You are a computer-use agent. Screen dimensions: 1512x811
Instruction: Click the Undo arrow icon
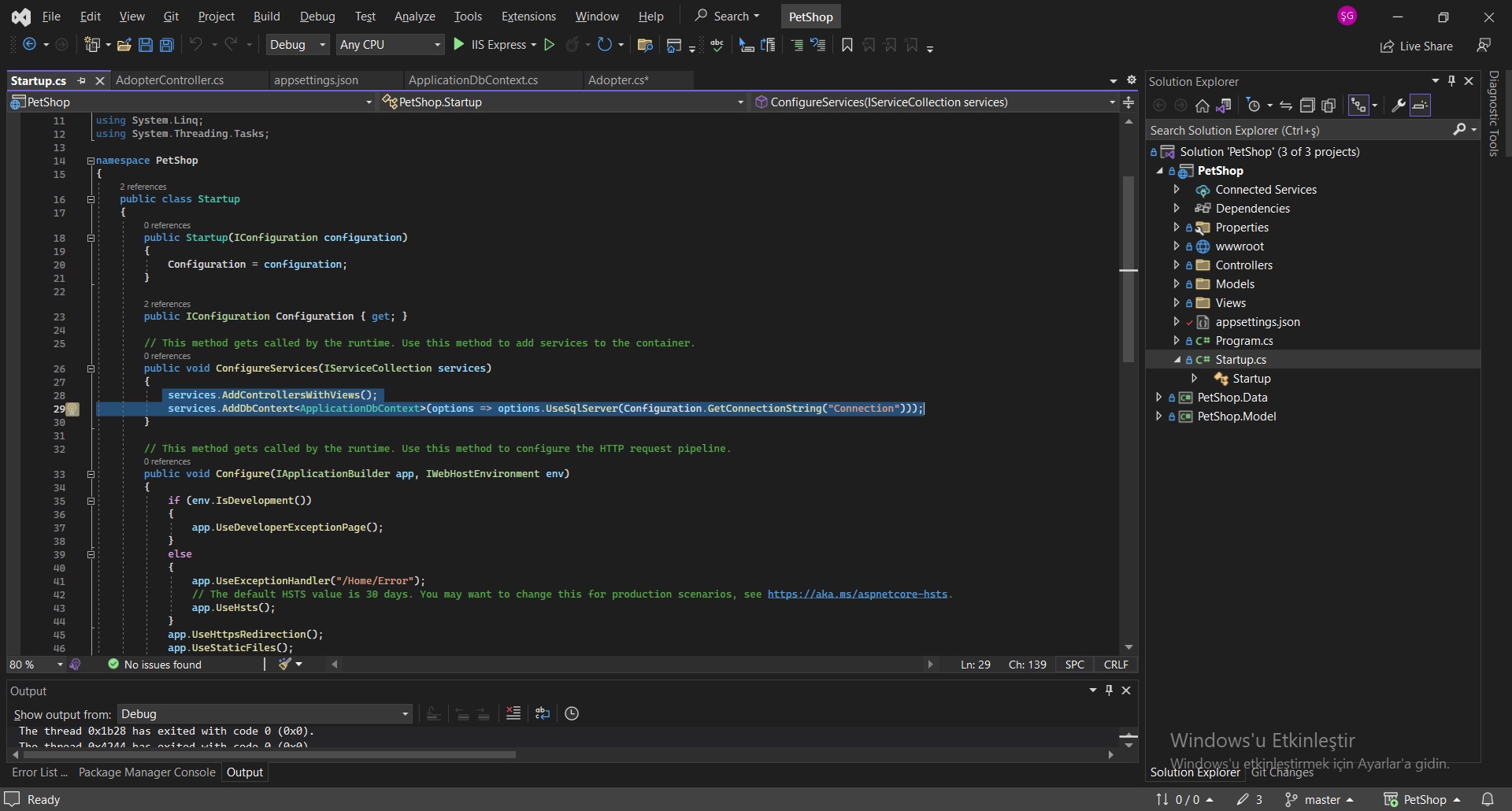[x=196, y=45]
